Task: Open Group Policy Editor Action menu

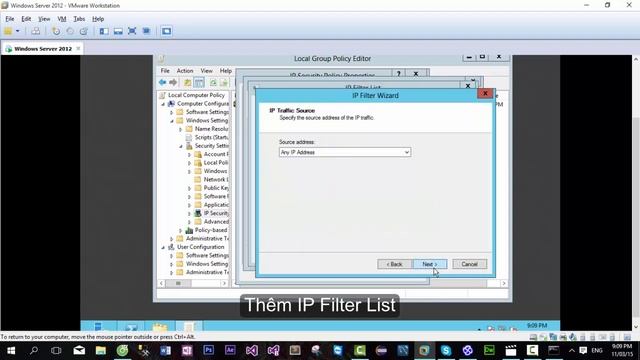Action: point(185,71)
